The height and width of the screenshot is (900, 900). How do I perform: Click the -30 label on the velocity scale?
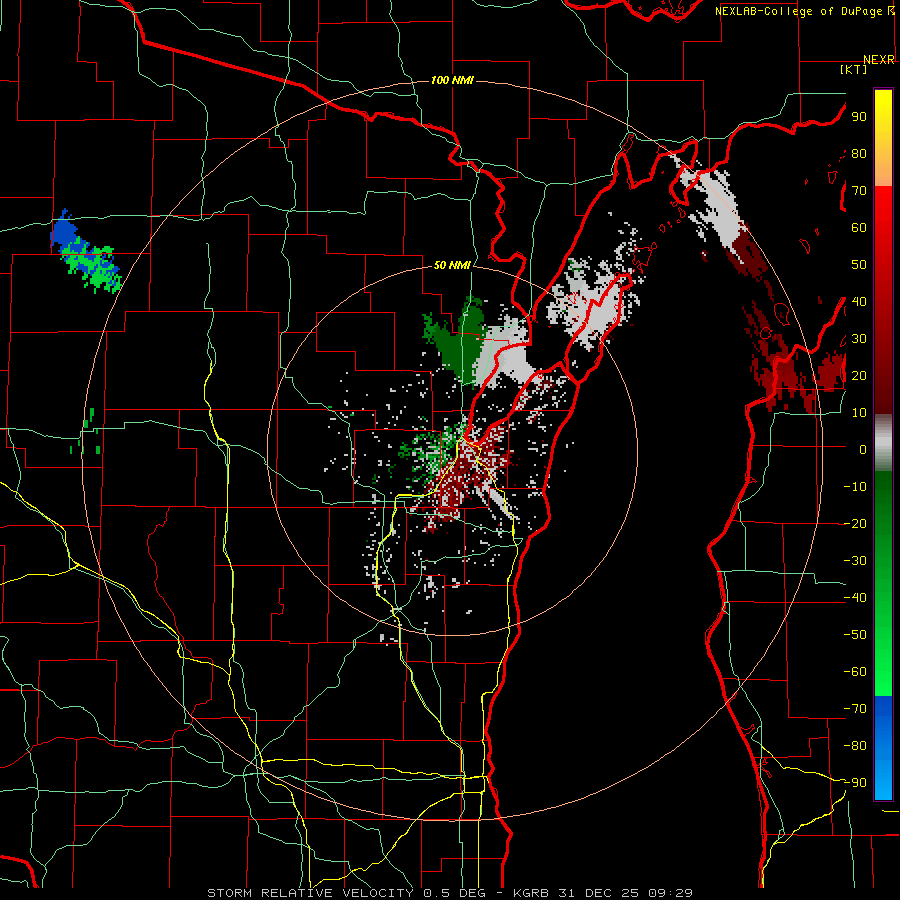[x=855, y=561]
